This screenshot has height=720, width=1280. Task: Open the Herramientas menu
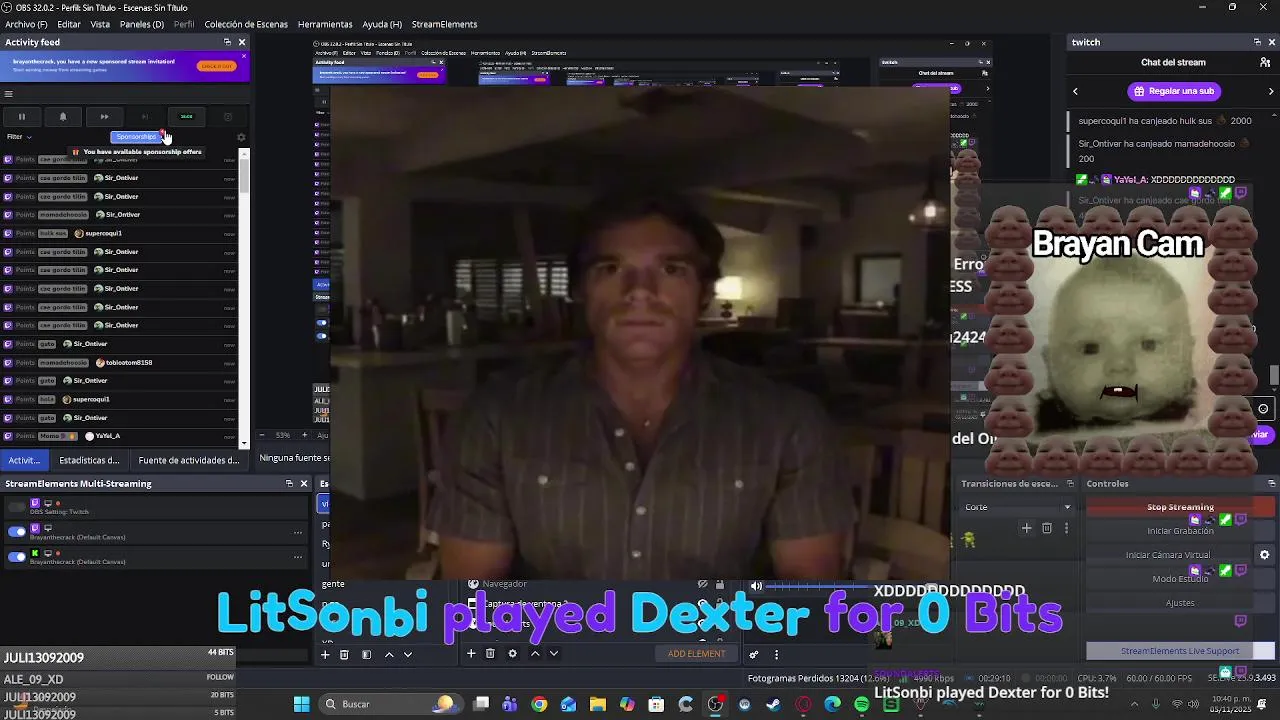(x=325, y=24)
